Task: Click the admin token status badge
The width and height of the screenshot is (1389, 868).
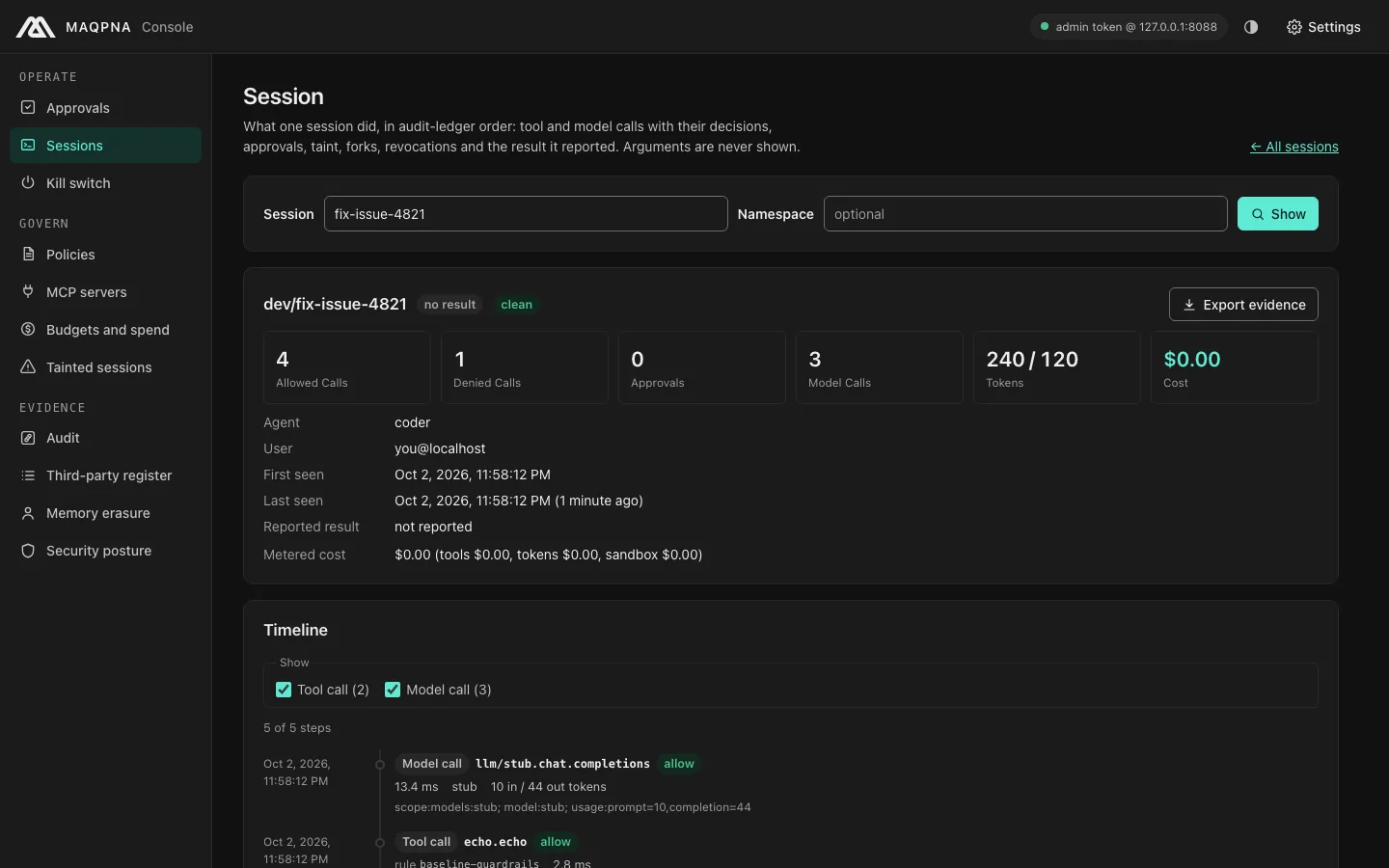Action: tap(1129, 27)
